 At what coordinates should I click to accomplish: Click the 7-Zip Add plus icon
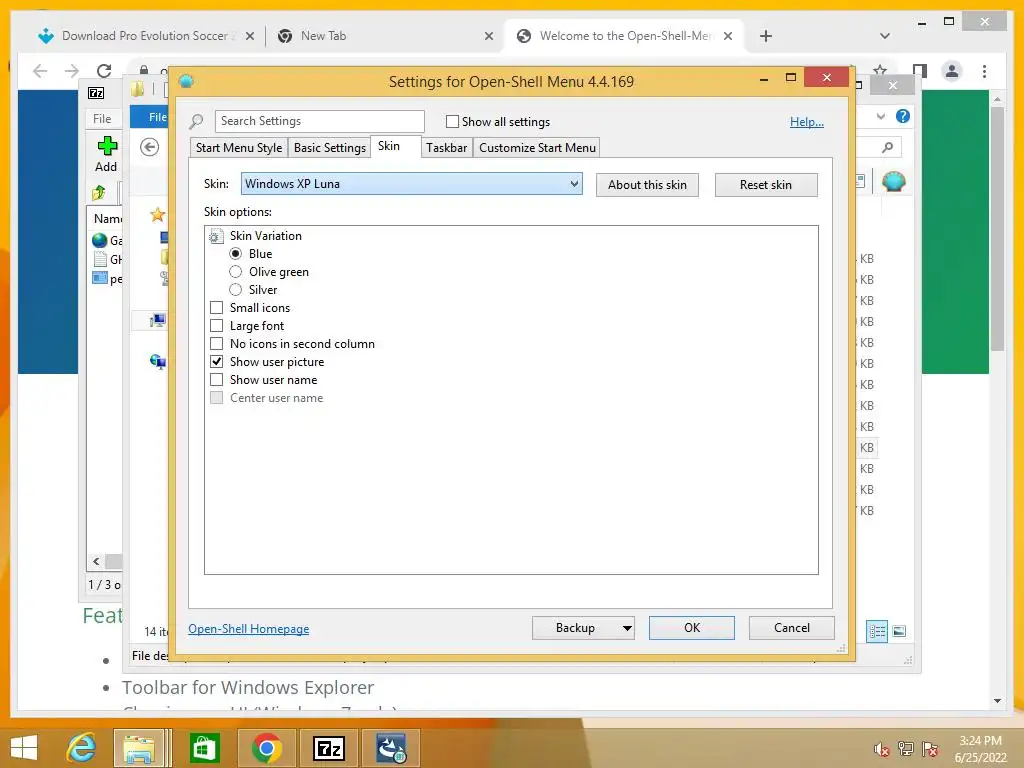click(x=107, y=146)
